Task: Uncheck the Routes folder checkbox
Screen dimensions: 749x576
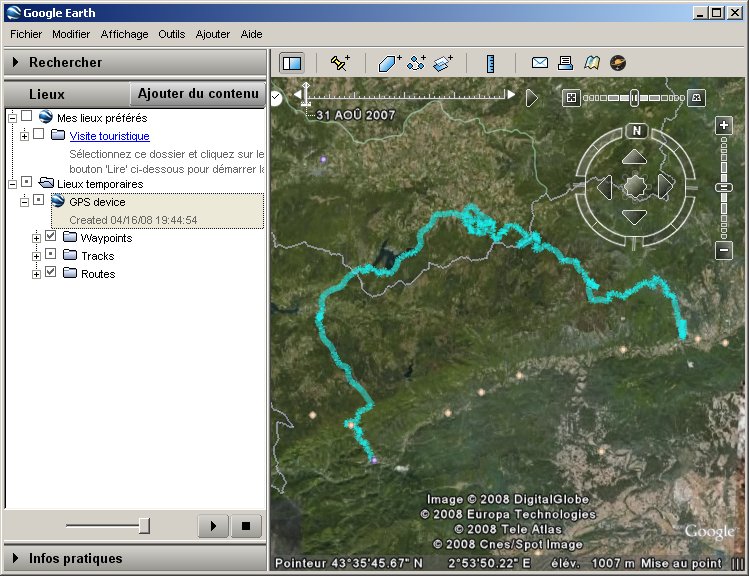Action: pos(51,273)
